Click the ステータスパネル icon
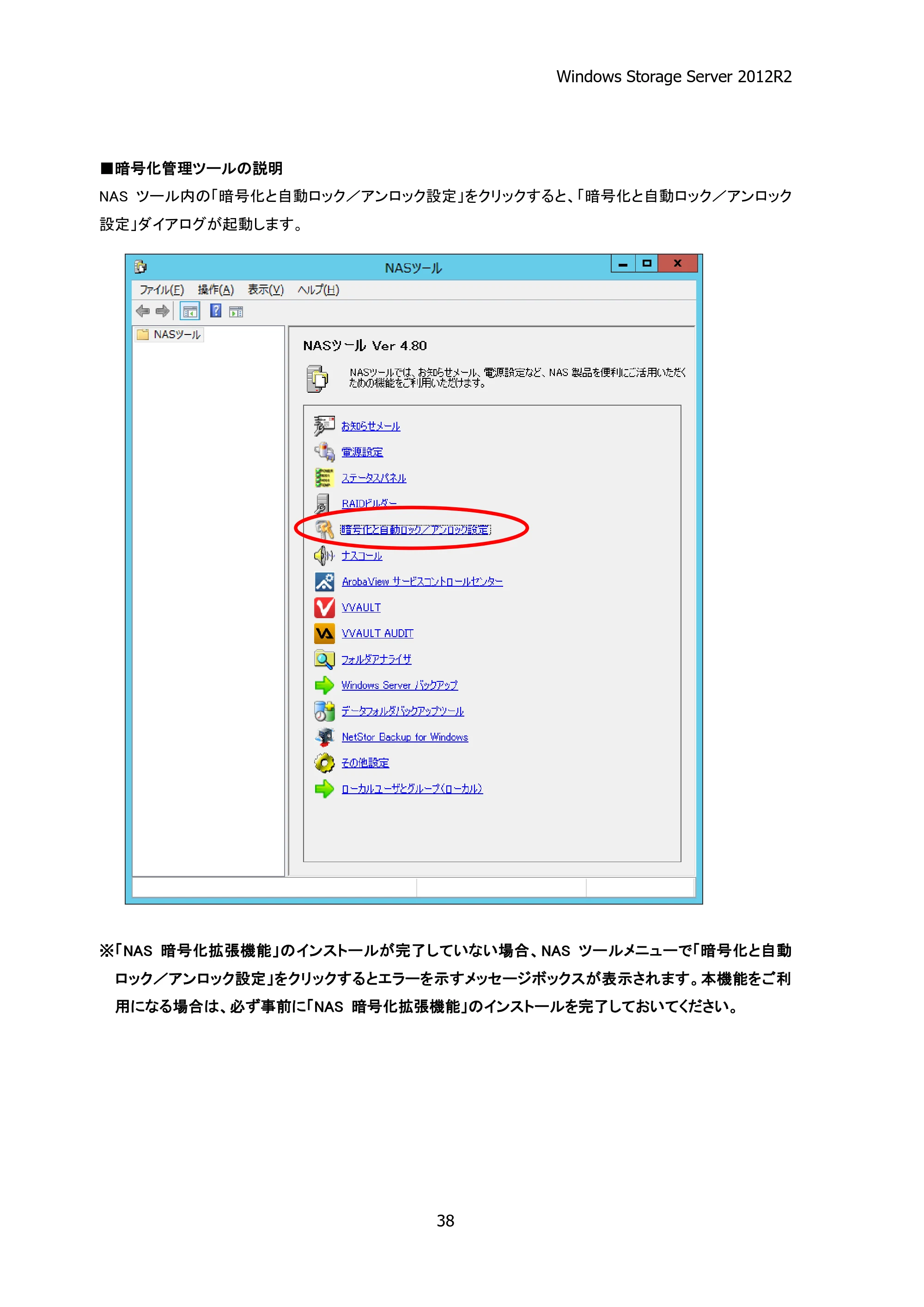This screenshot has height=1307, width=924. coord(324,477)
